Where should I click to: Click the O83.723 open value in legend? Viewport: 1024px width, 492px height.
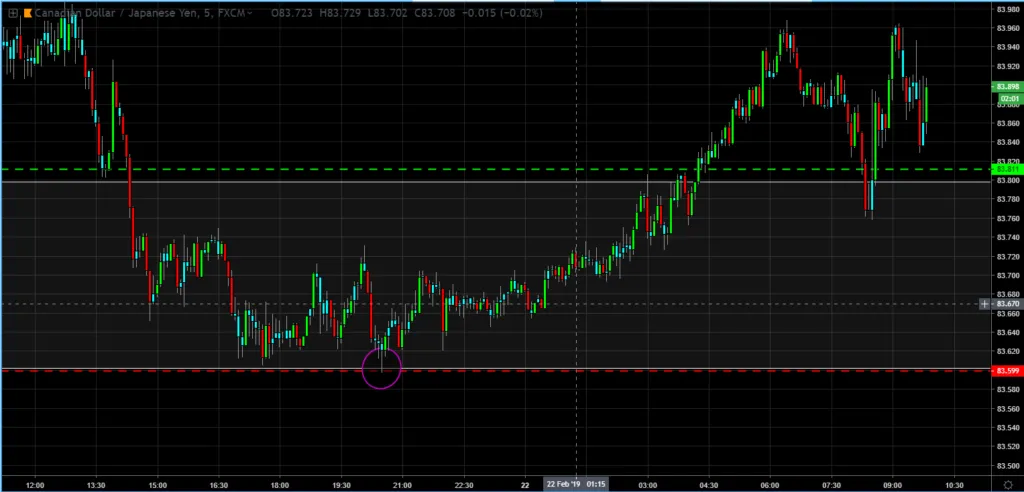[290, 12]
